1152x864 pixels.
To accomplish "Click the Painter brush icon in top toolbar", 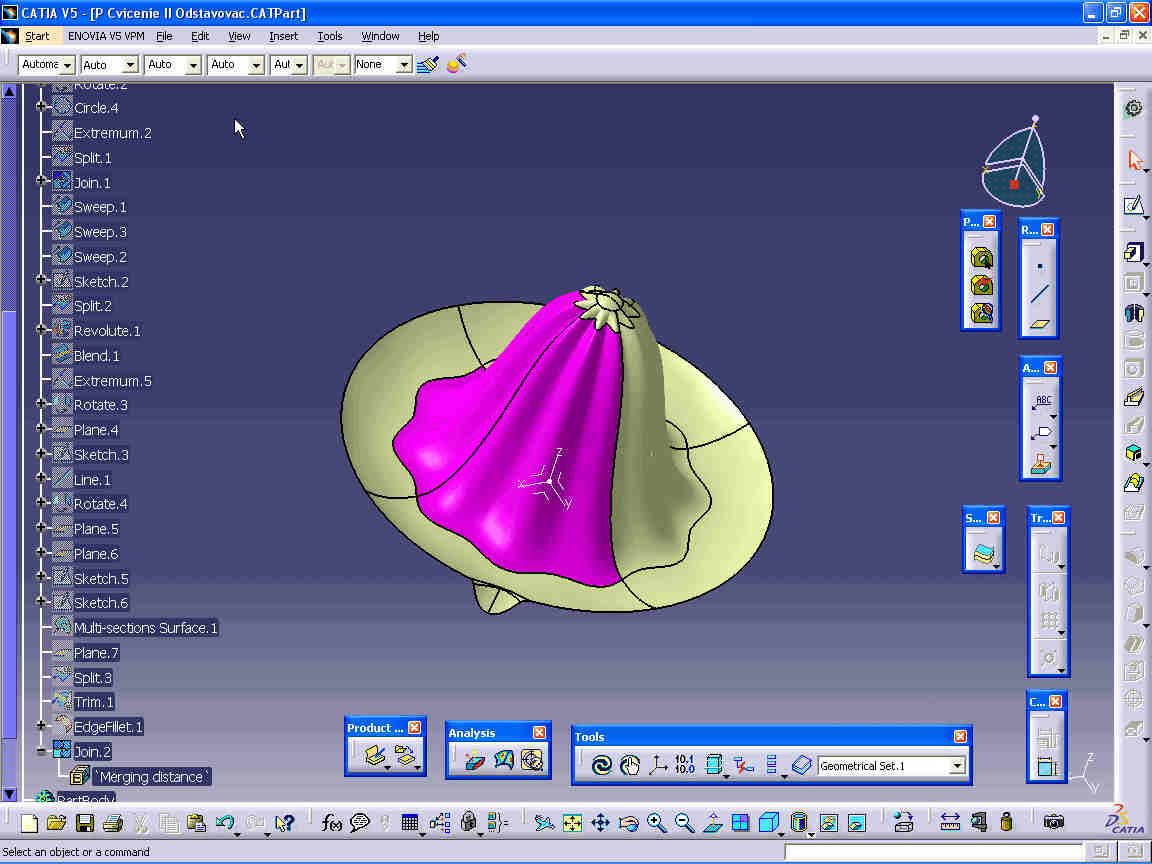I will (428, 65).
